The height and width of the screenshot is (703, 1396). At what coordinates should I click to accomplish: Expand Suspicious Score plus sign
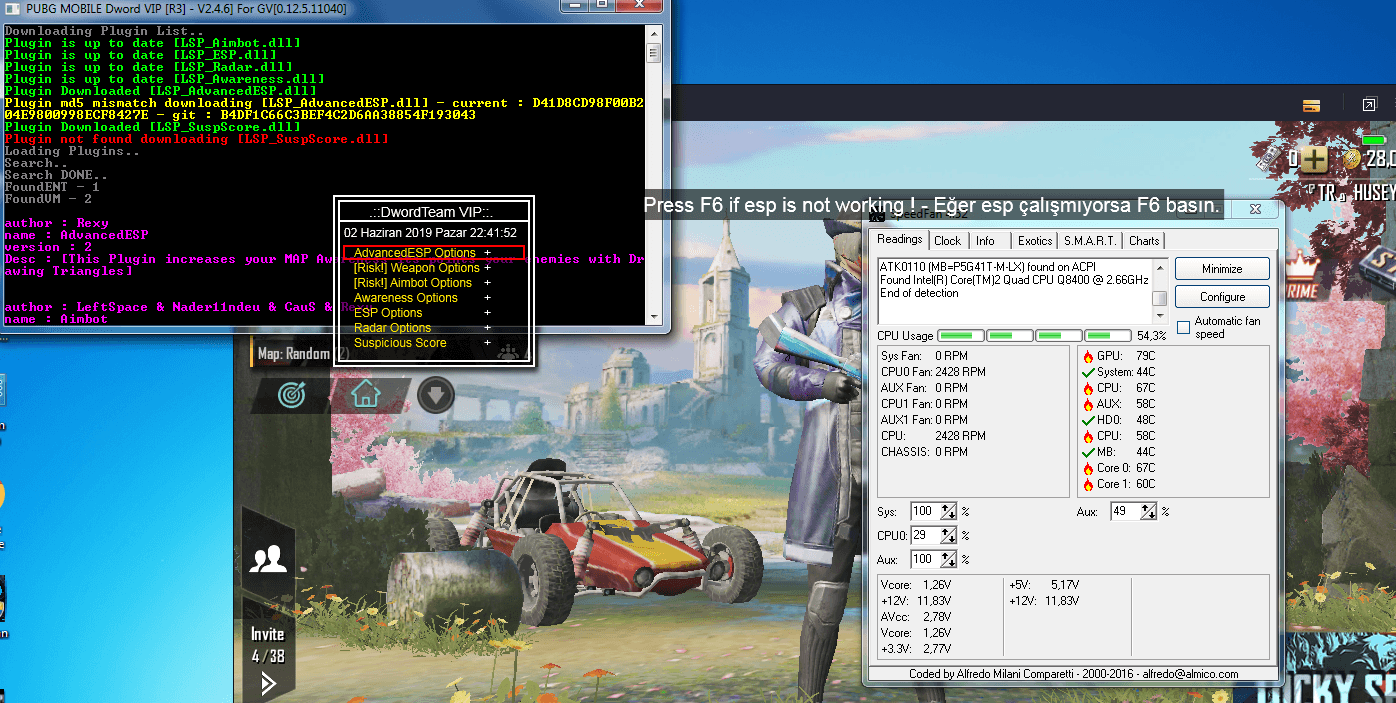(488, 343)
